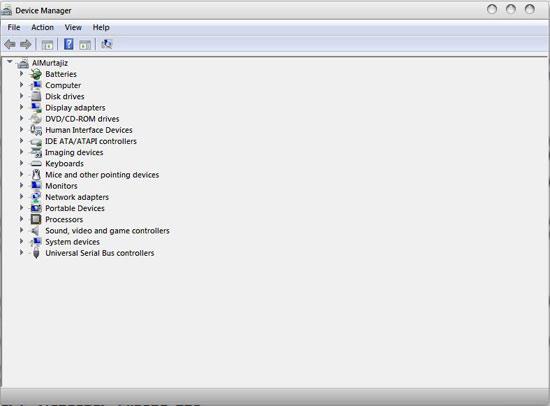Select the Disk drives label
This screenshot has height=406, width=550.
(65, 96)
